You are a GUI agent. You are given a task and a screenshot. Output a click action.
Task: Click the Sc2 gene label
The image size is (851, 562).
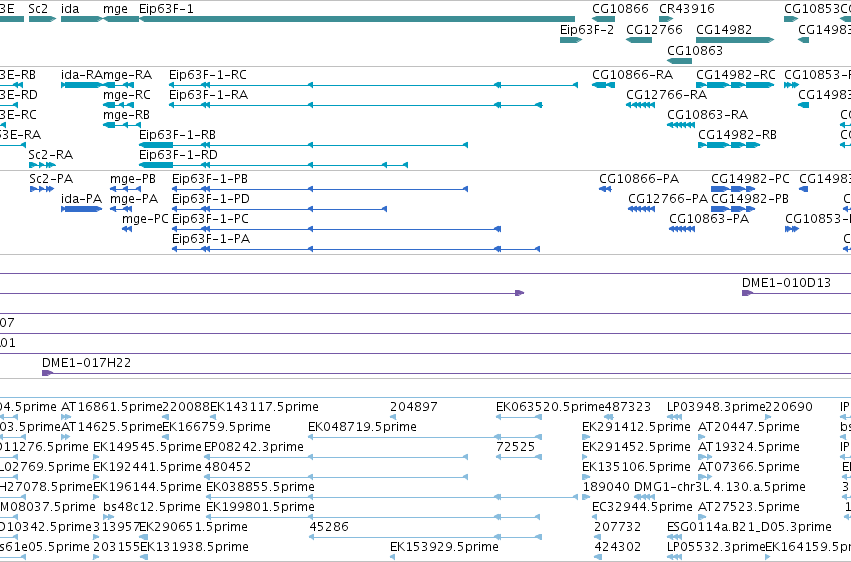pos(38,9)
